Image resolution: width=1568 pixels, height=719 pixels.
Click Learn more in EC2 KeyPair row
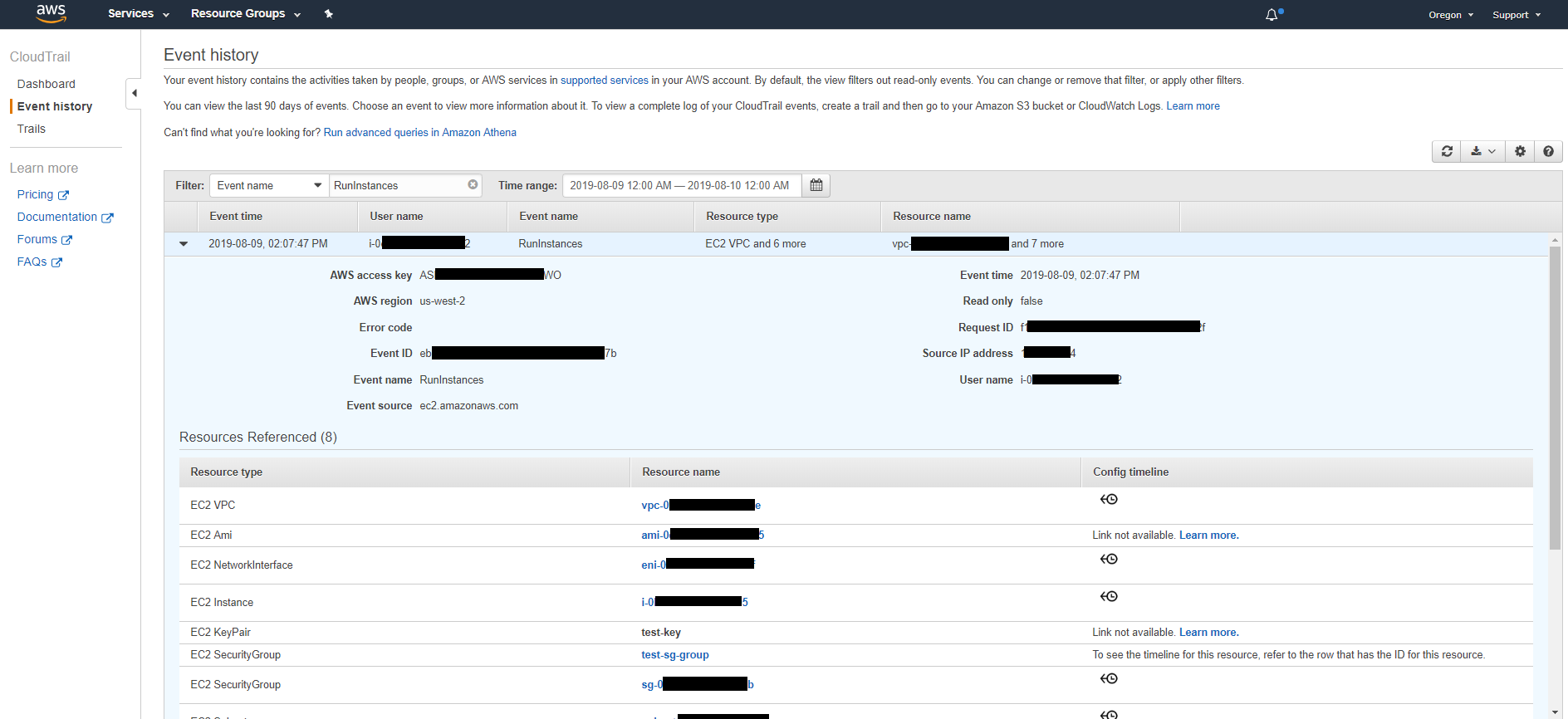1208,633
